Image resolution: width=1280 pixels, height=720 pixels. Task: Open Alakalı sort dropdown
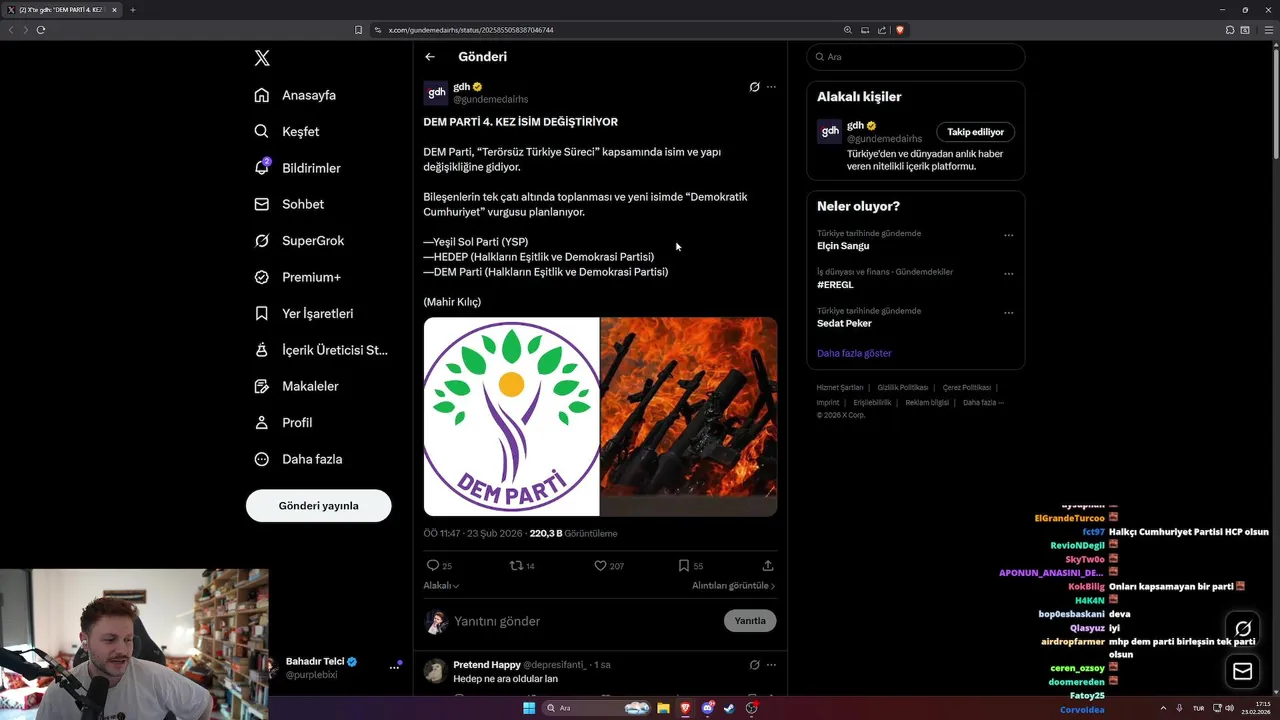click(x=441, y=585)
